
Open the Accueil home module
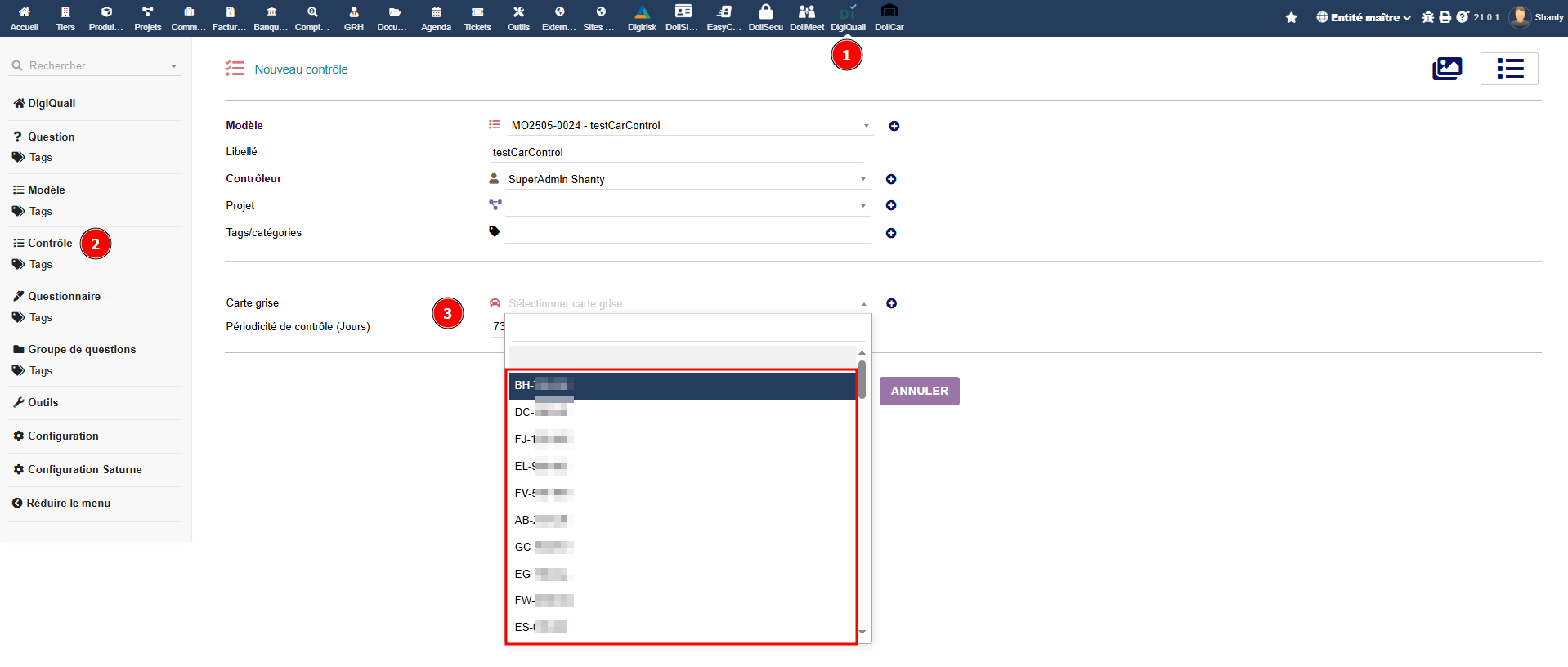(25, 18)
